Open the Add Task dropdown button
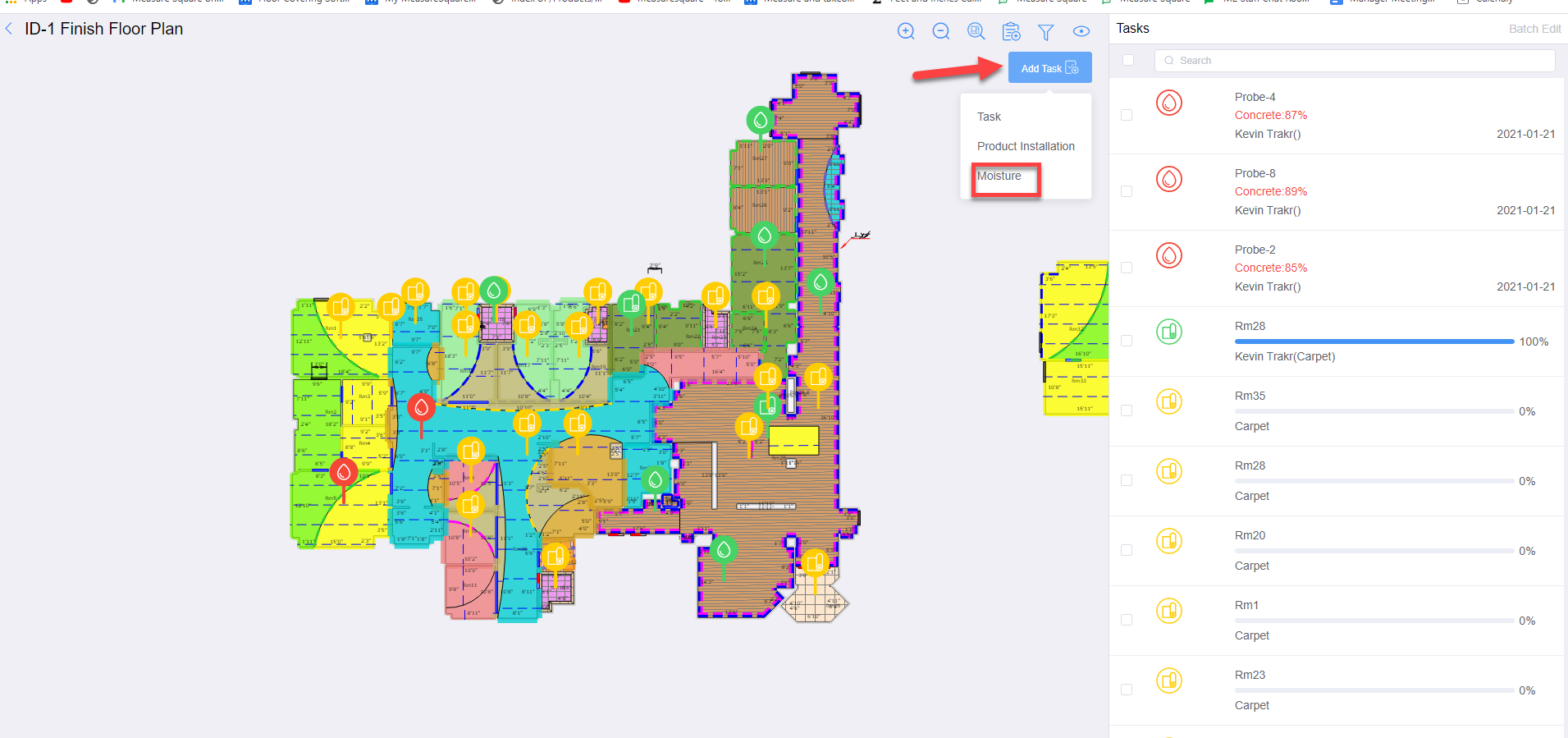The width and height of the screenshot is (1568, 738). tap(1049, 68)
